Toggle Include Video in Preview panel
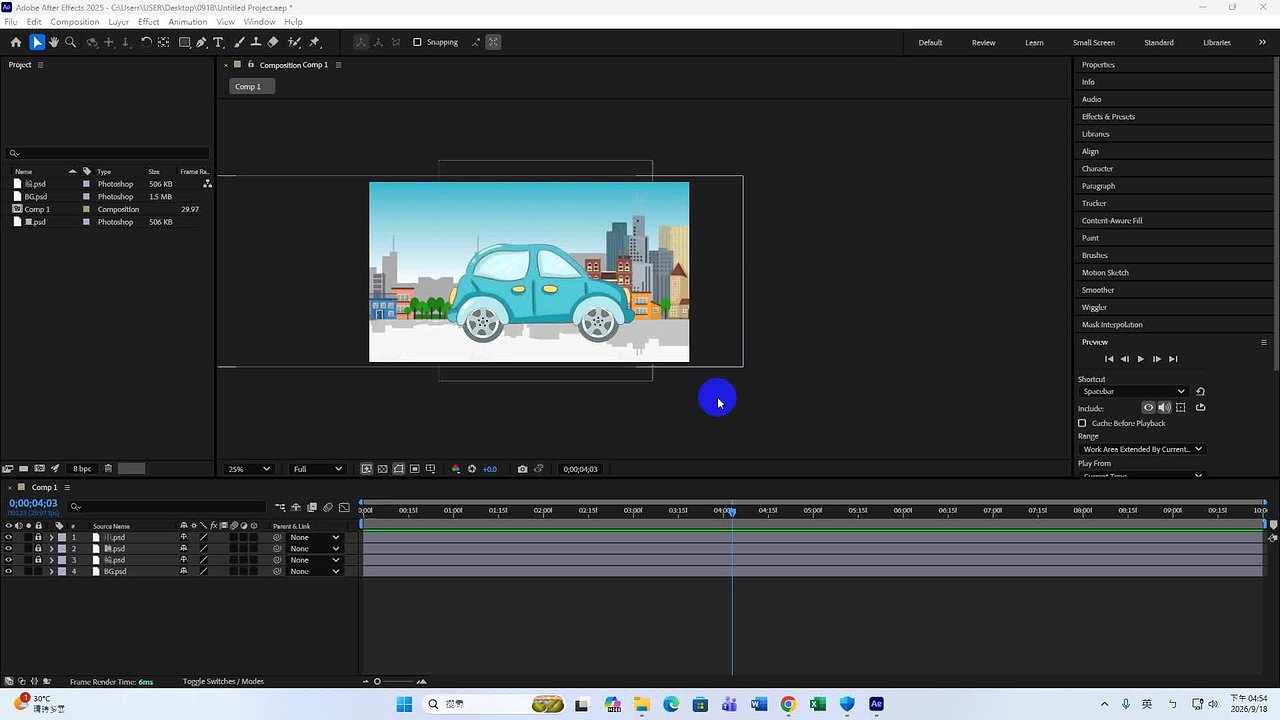 point(1148,407)
